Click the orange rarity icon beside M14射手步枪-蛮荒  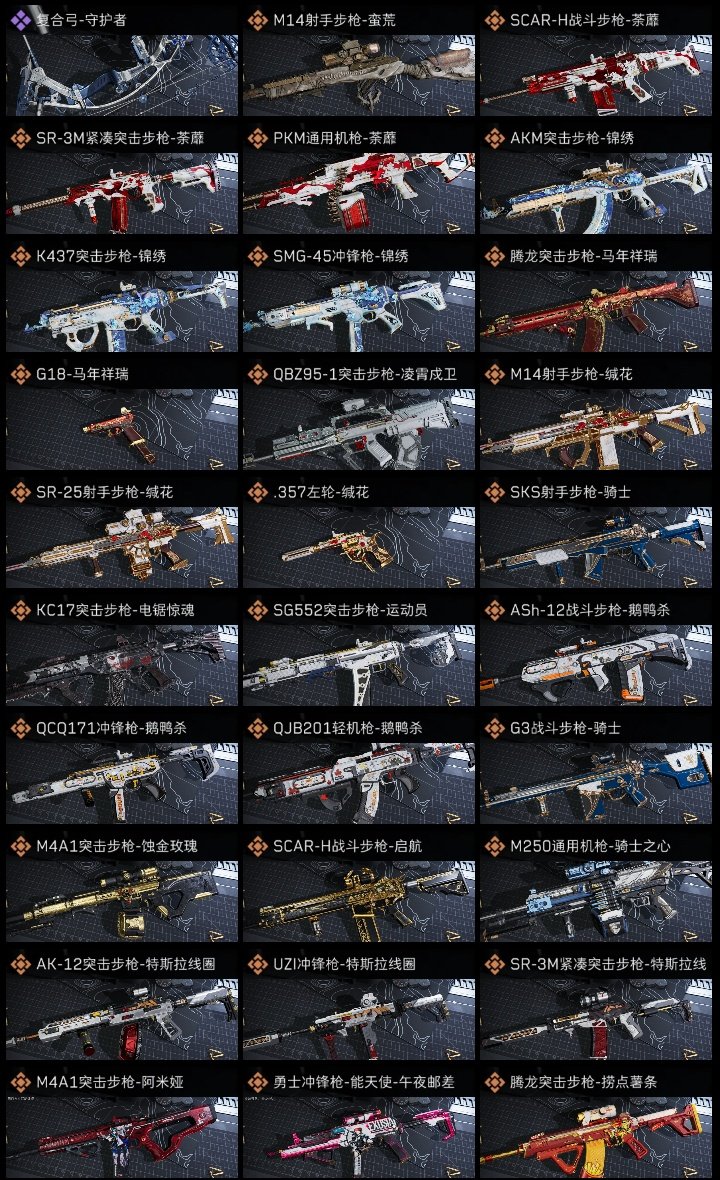coord(257,20)
